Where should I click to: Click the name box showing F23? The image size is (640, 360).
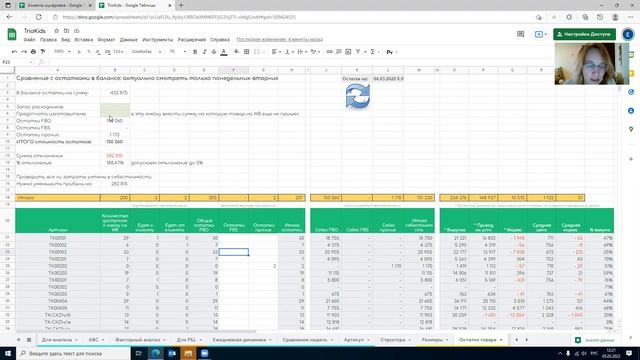click(16, 62)
